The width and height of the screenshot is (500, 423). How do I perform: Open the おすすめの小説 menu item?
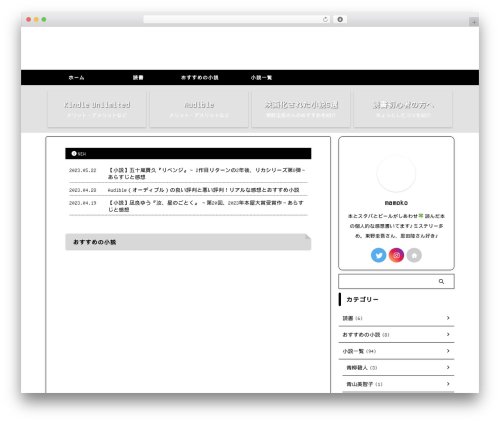199,78
